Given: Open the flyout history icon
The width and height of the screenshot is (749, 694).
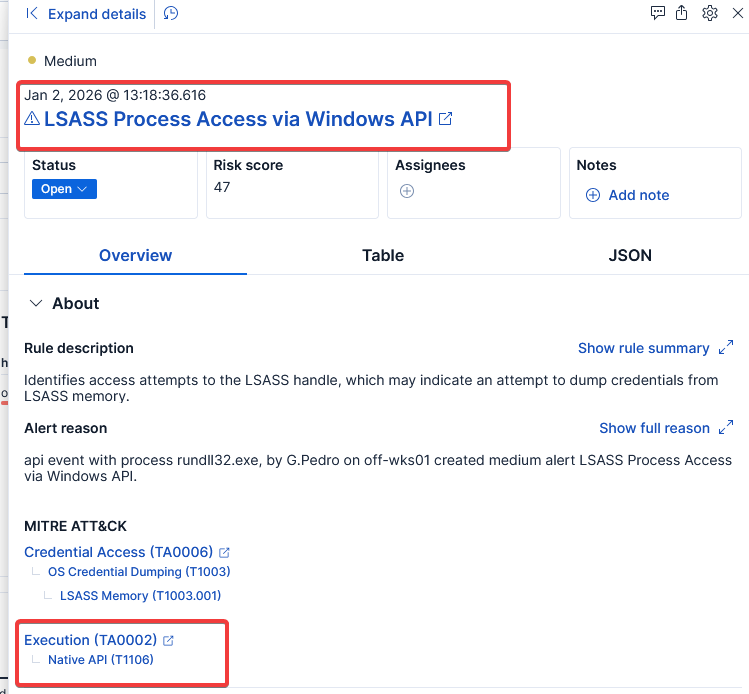Looking at the screenshot, I should 171,14.
